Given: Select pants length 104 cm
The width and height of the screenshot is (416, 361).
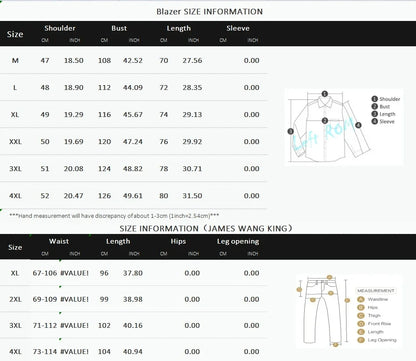Looking at the screenshot, I should point(104,352).
